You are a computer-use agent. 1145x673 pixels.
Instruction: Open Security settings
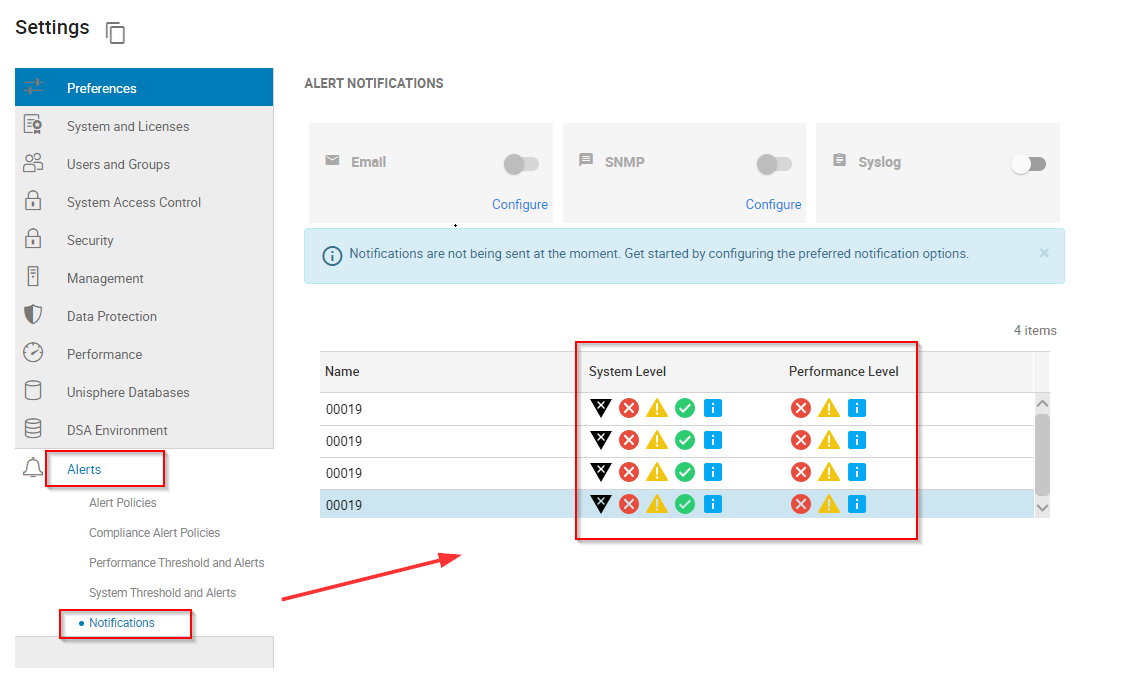(x=144, y=239)
